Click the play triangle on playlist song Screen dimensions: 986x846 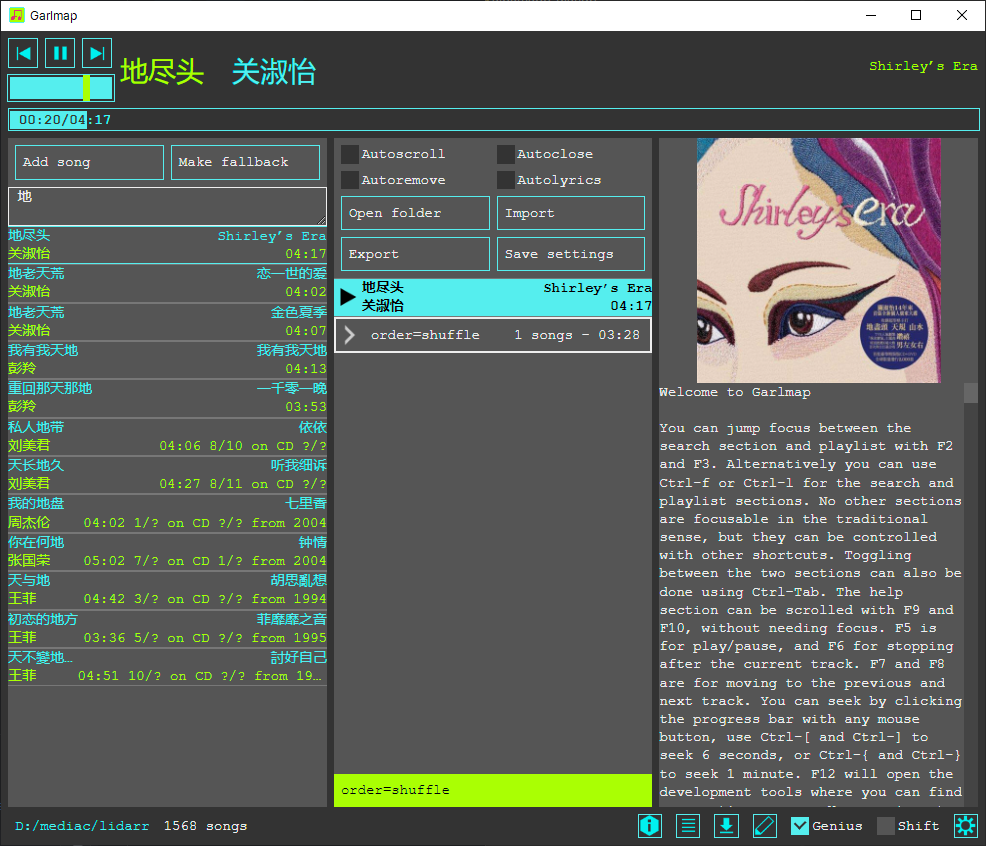348,297
